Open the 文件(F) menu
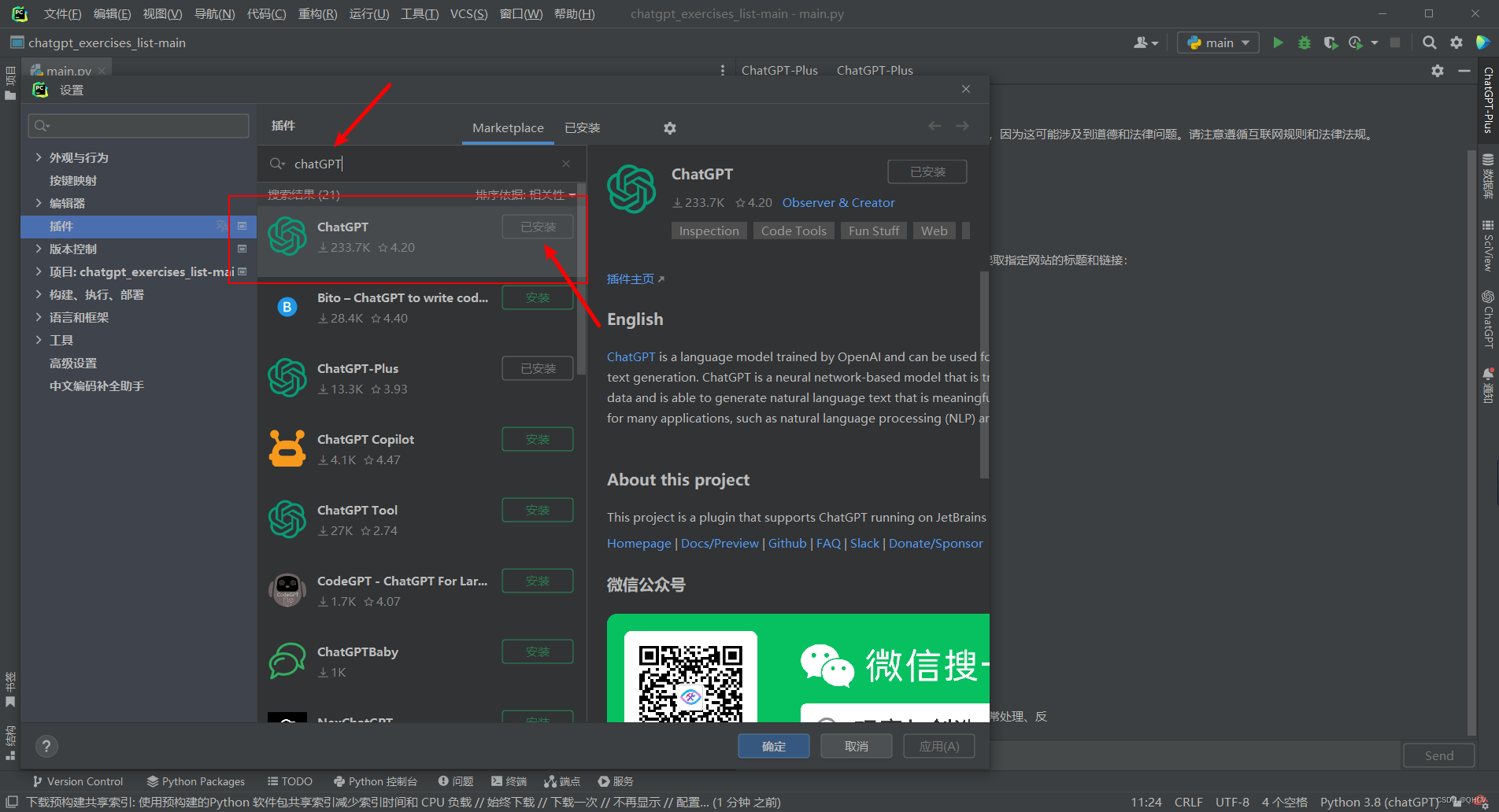Image resolution: width=1499 pixels, height=812 pixels. pyautogui.click(x=62, y=14)
